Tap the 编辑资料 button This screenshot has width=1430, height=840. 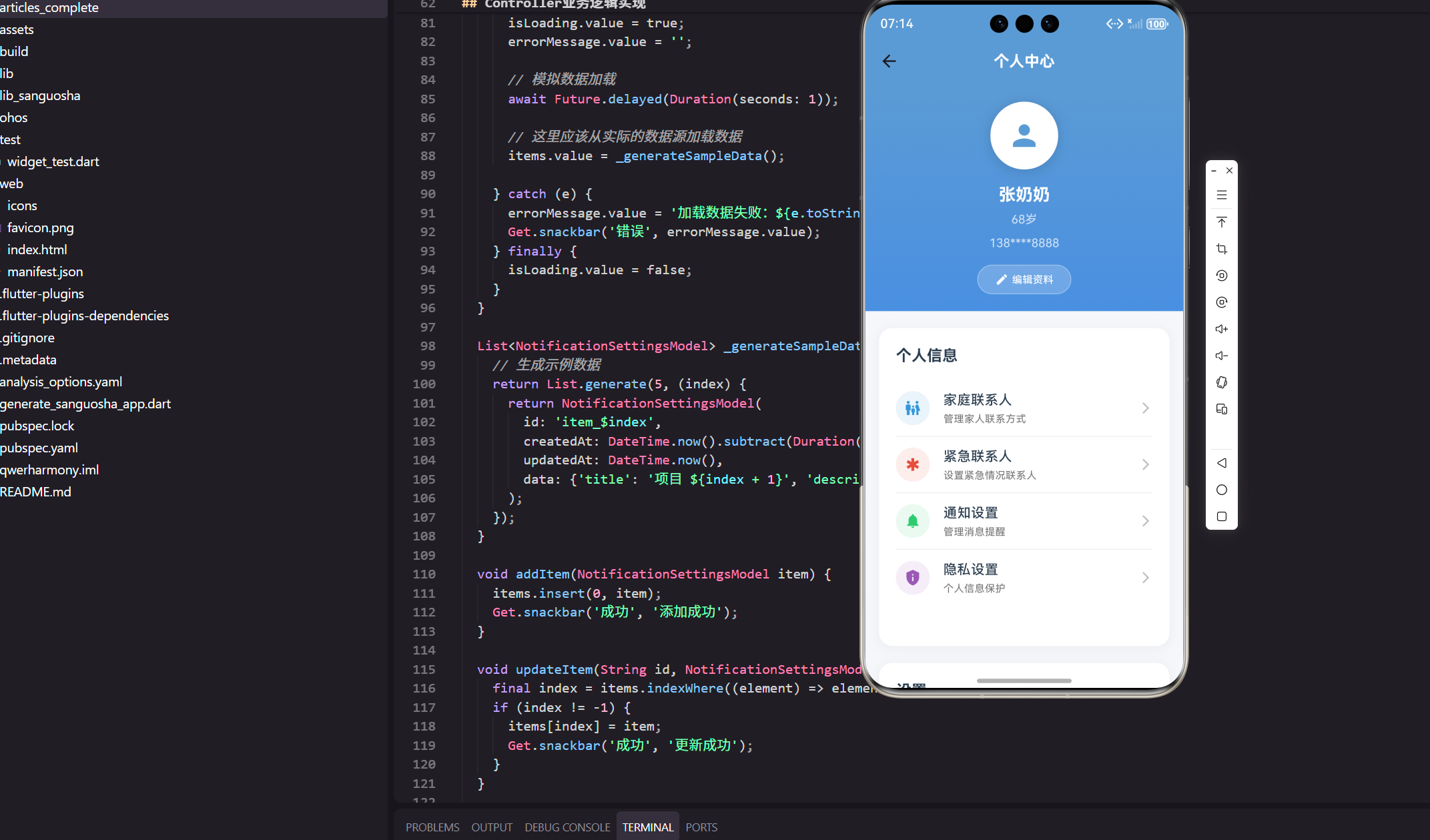pyautogui.click(x=1024, y=280)
